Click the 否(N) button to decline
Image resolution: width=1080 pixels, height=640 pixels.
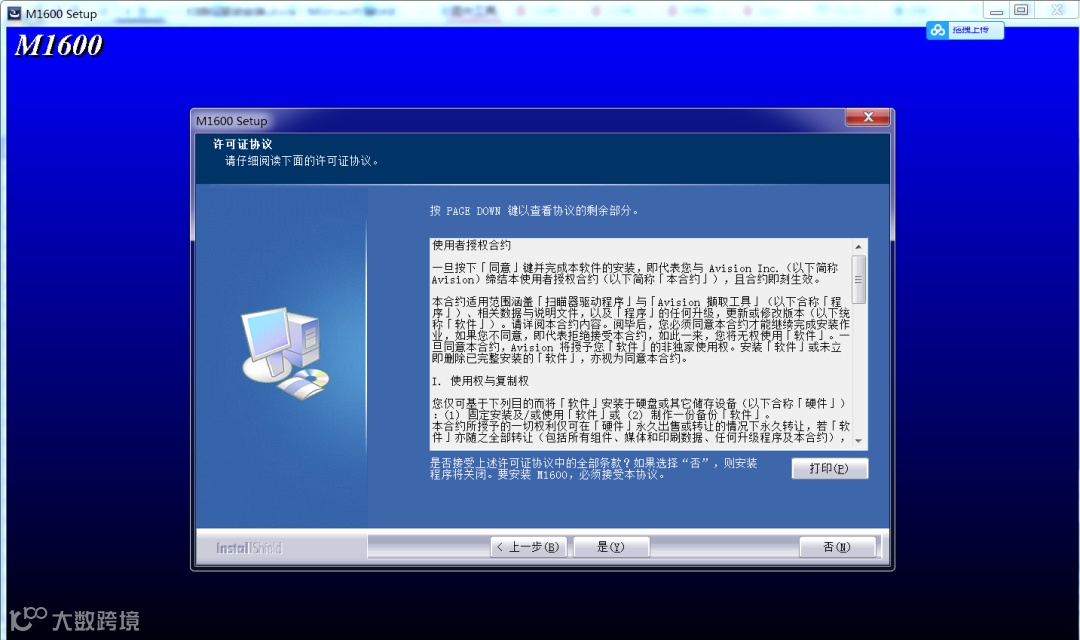pyautogui.click(x=837, y=547)
